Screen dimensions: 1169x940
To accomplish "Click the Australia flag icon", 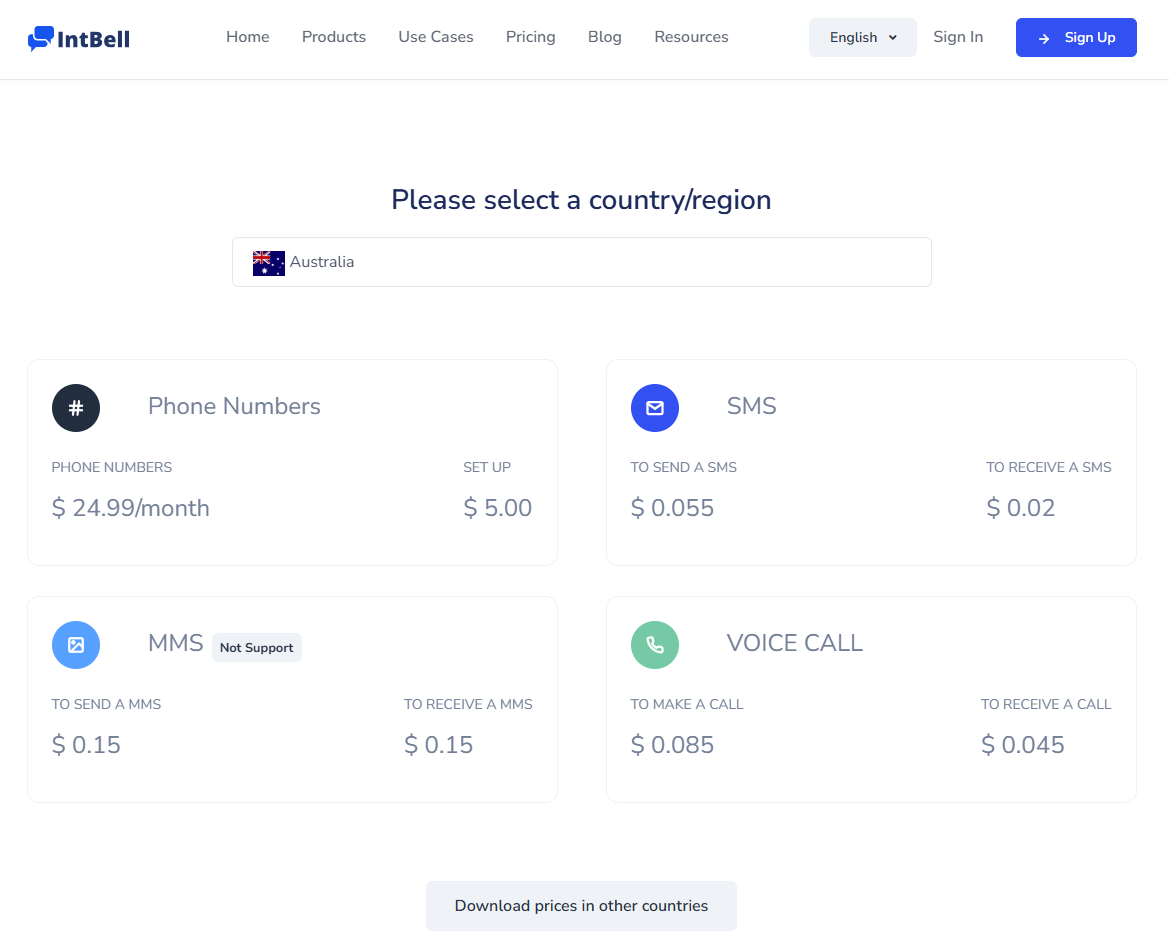I will 268,263.
